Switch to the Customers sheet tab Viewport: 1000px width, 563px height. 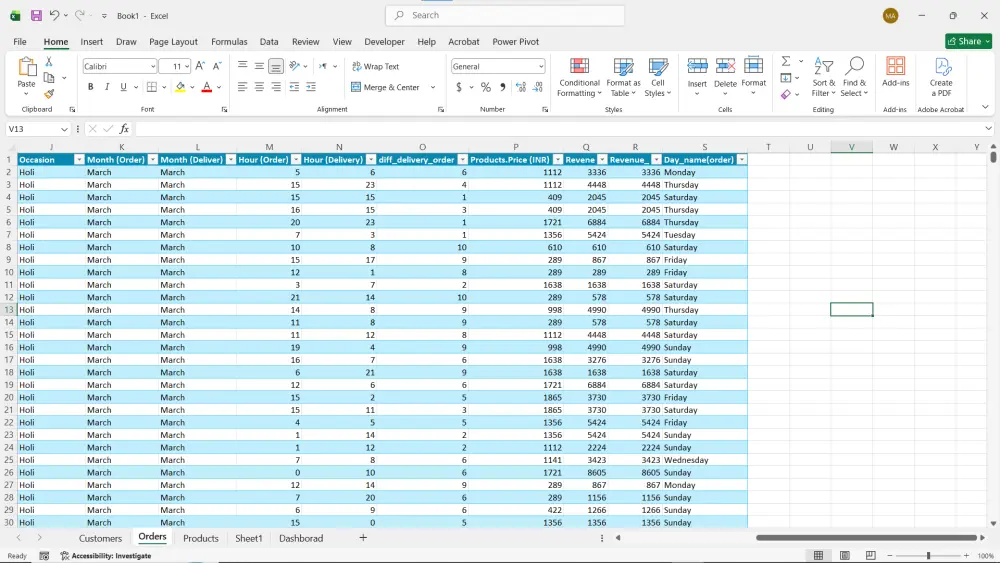tap(100, 538)
